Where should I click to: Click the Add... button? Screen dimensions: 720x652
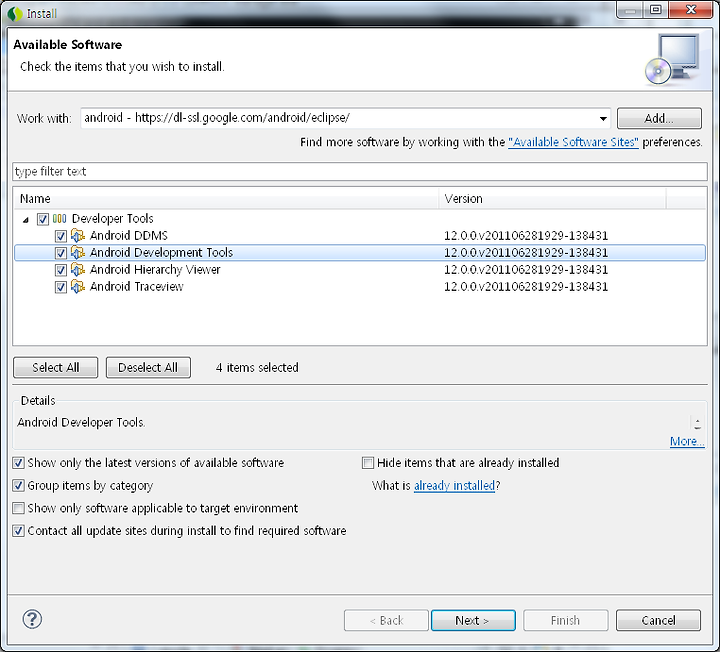(659, 118)
